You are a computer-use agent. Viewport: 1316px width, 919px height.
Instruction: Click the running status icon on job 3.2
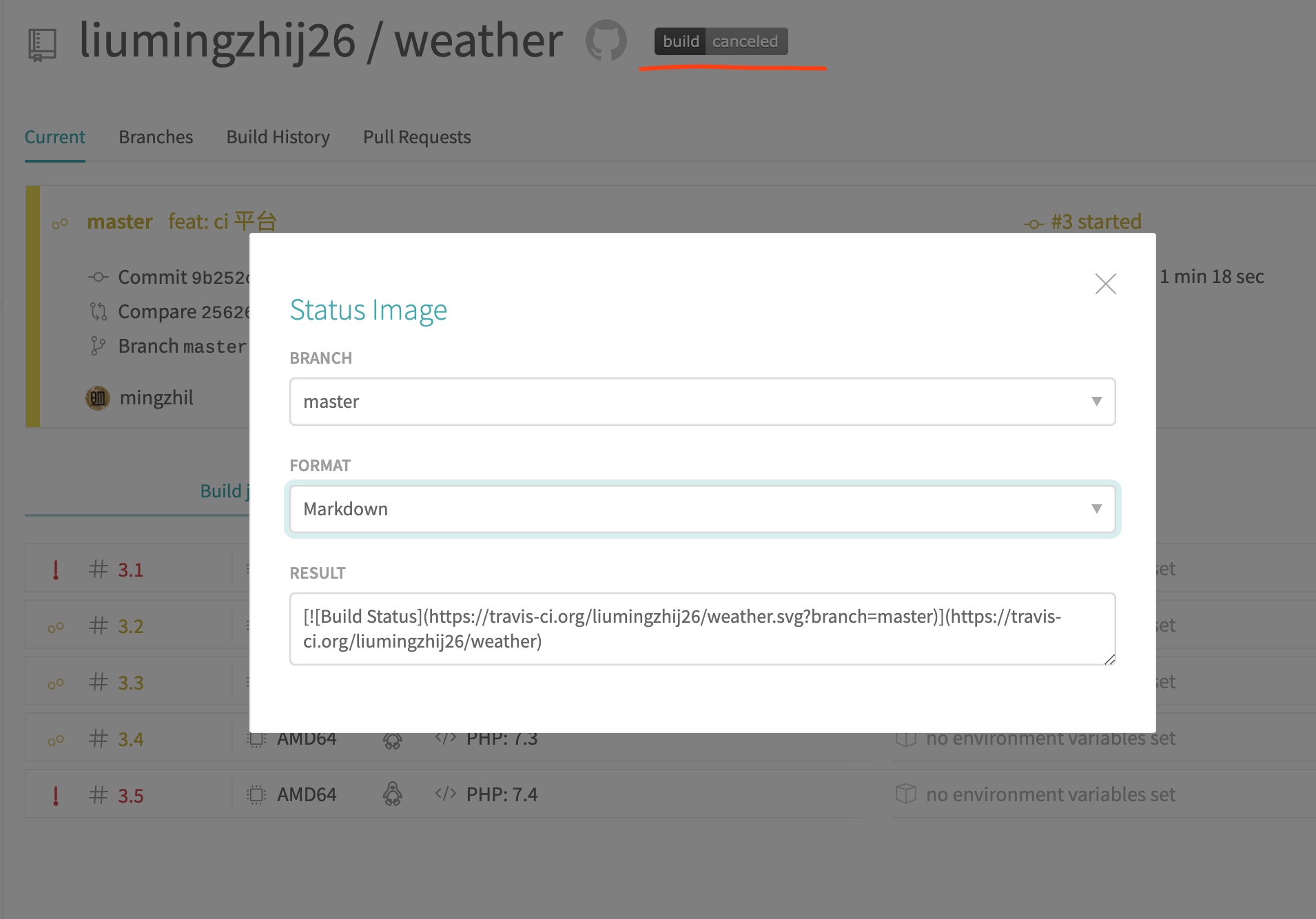point(56,628)
